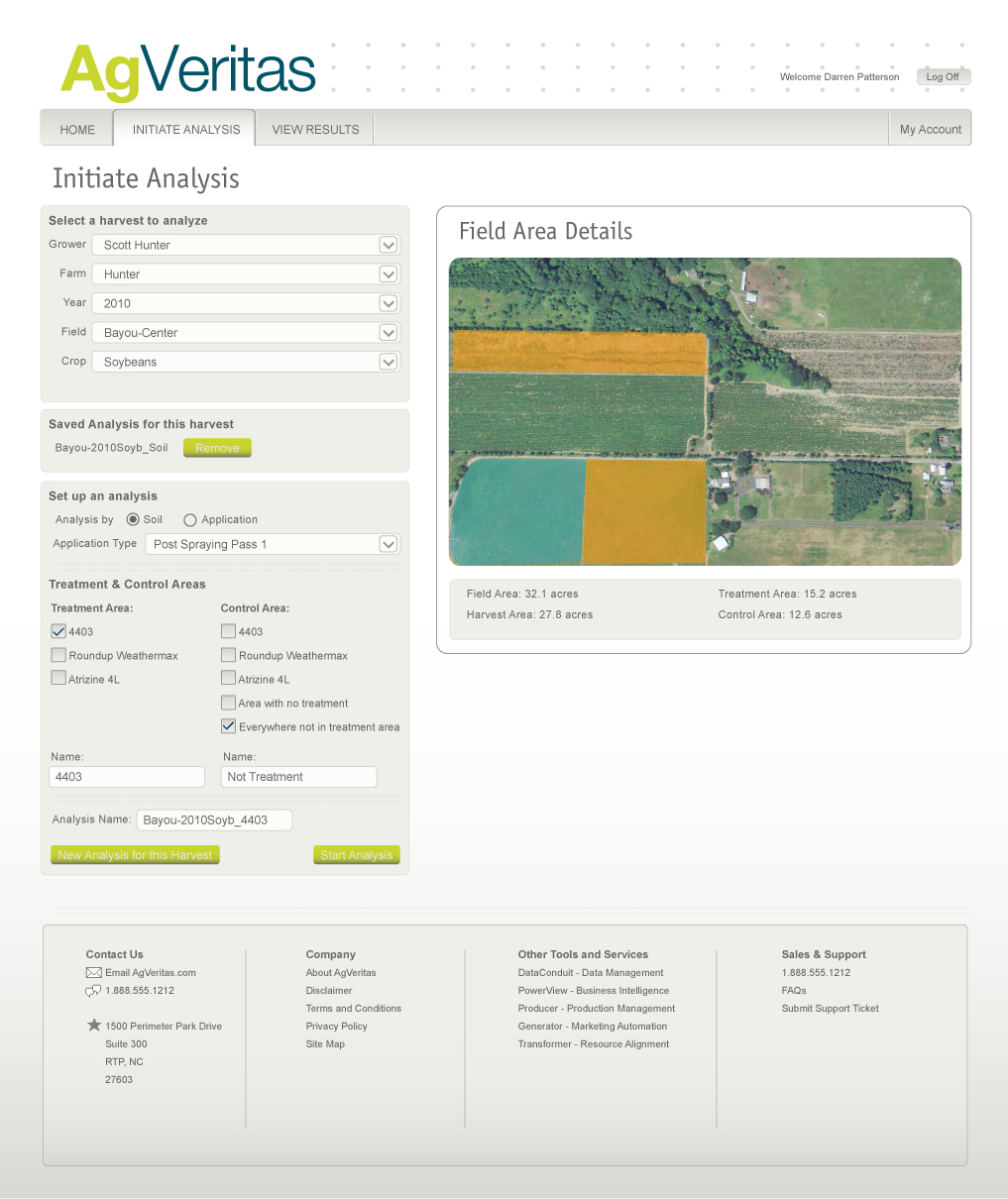The width and height of the screenshot is (1008, 1199).
Task: Toggle Control Area Atrizine 4L checkbox
Action: point(228,679)
